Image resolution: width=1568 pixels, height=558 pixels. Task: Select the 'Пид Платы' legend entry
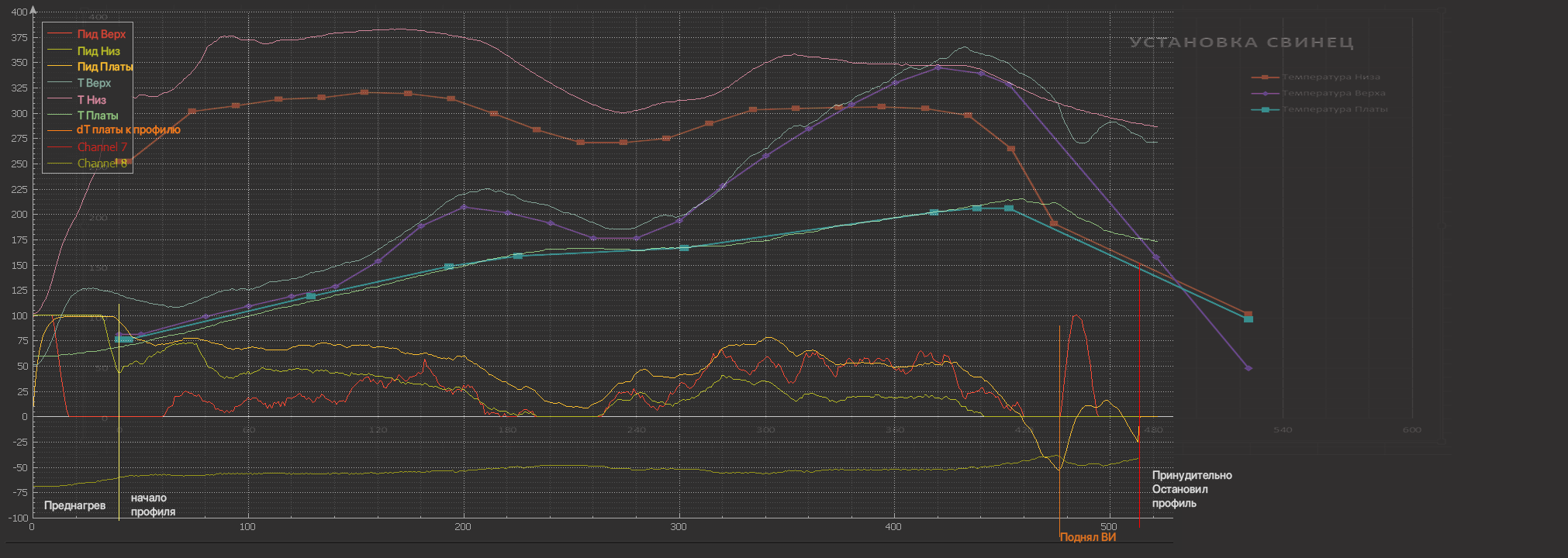pyautogui.click(x=90, y=67)
